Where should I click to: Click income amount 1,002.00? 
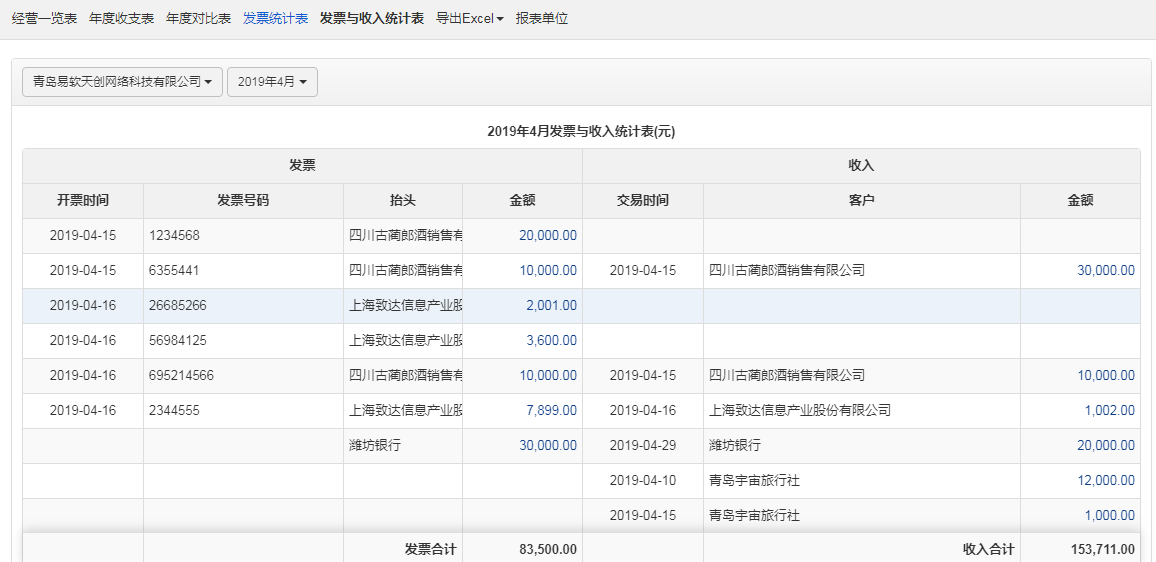1110,411
